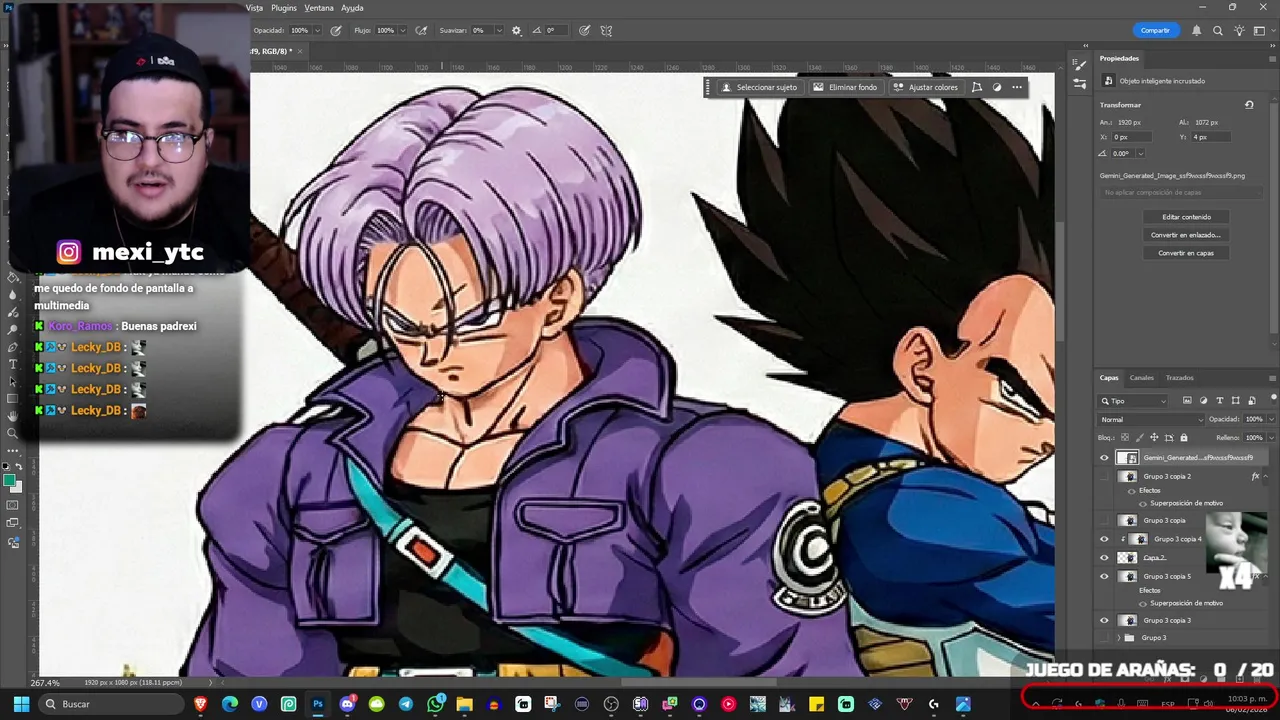
Task: Open the Ventana menu
Action: tap(319, 8)
